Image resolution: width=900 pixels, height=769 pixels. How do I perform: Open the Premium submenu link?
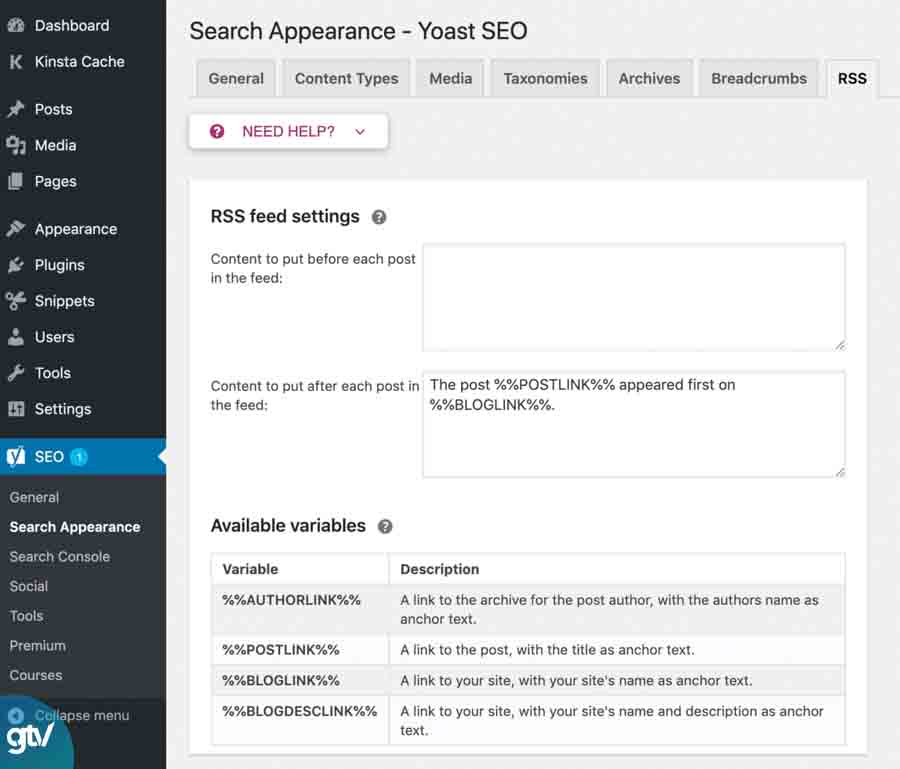37,645
